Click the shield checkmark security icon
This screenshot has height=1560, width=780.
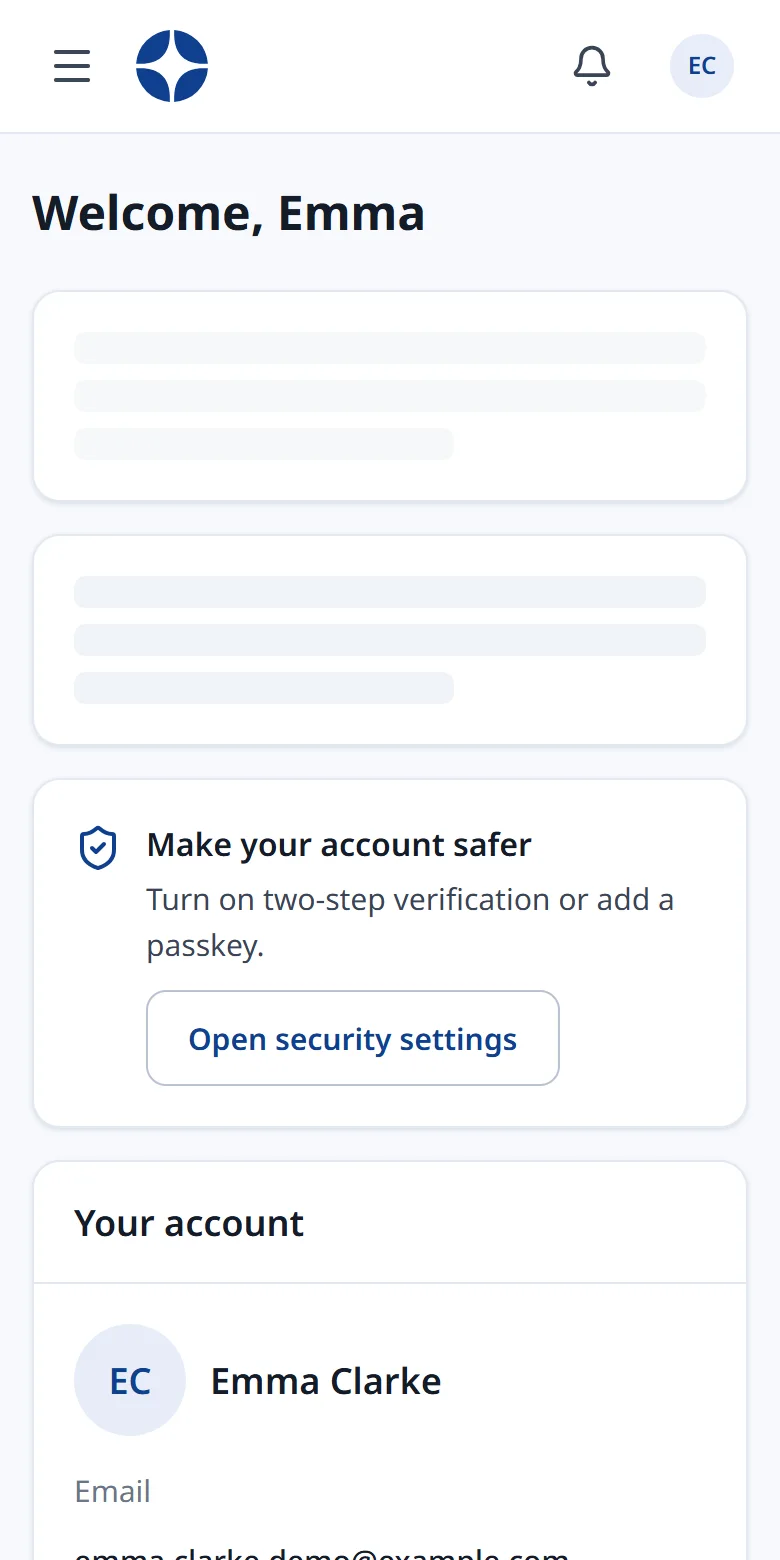[98, 848]
